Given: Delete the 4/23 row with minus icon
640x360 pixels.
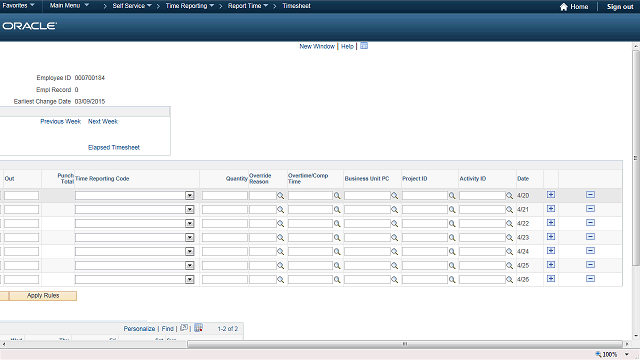Looking at the screenshot, I should click(590, 237).
